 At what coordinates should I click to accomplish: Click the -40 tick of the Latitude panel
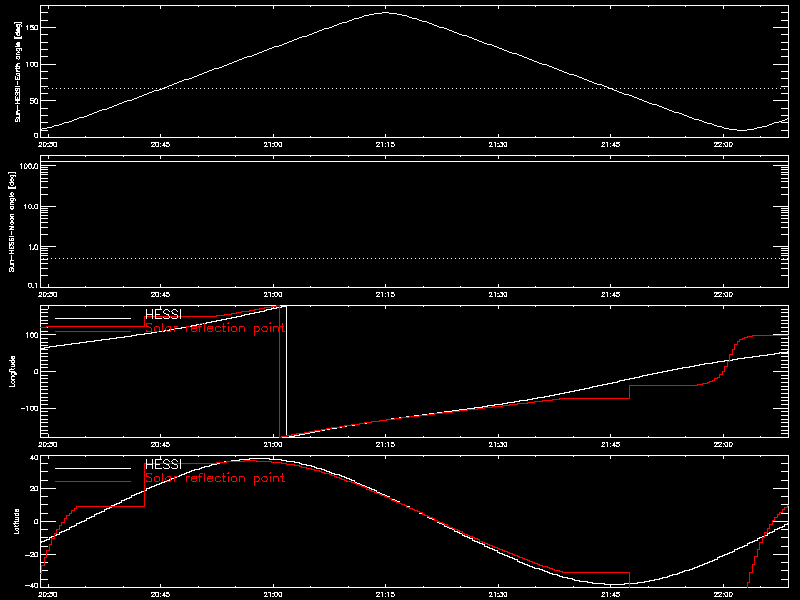(31, 585)
